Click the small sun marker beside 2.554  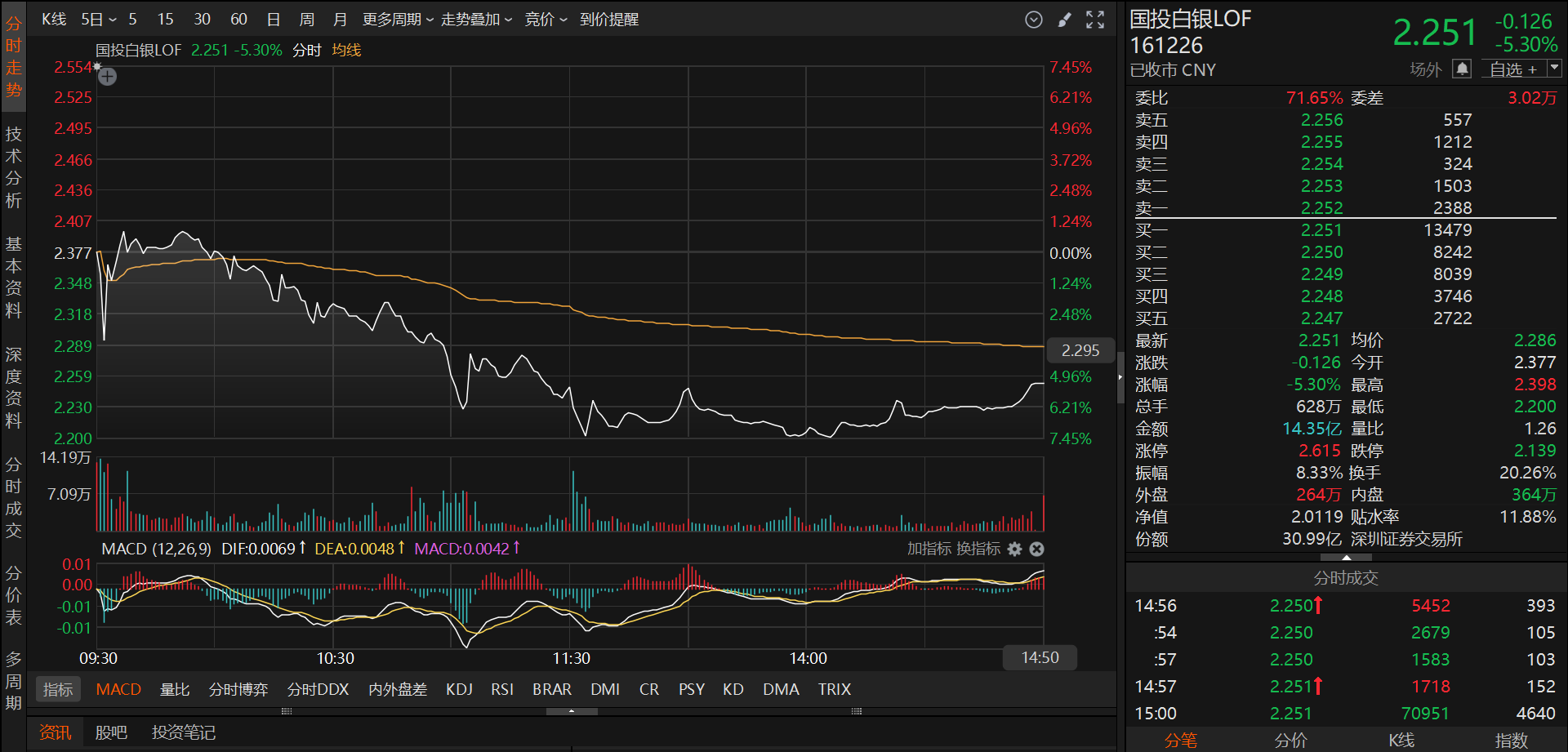pos(97,66)
